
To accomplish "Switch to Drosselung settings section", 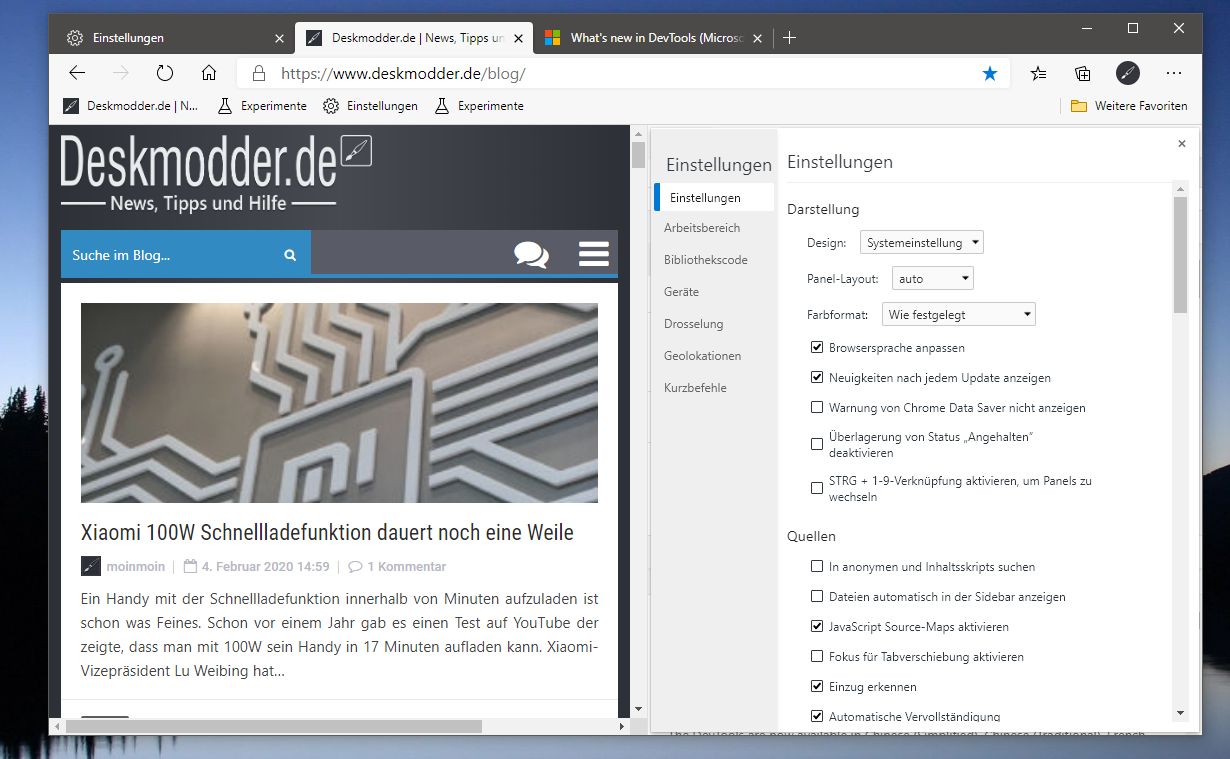I will pyautogui.click(x=693, y=324).
